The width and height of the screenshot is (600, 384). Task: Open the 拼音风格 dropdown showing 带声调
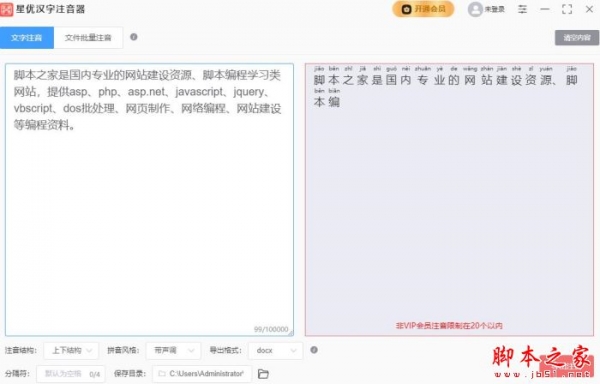click(173, 350)
